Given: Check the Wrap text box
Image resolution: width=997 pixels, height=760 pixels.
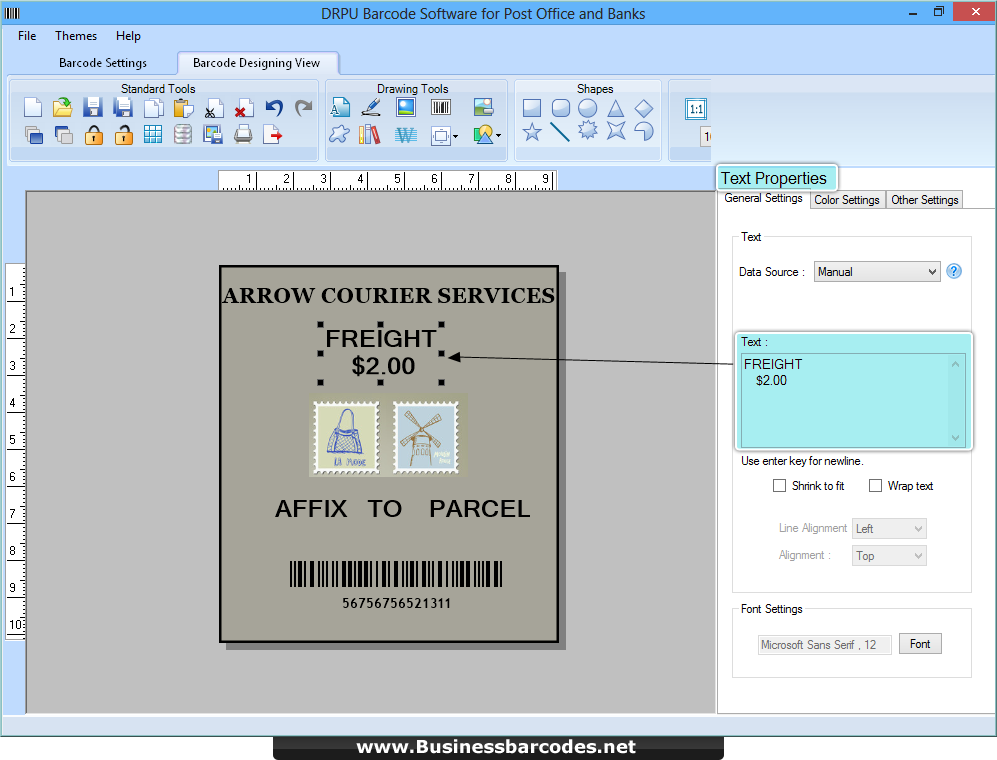Looking at the screenshot, I should point(878,485).
